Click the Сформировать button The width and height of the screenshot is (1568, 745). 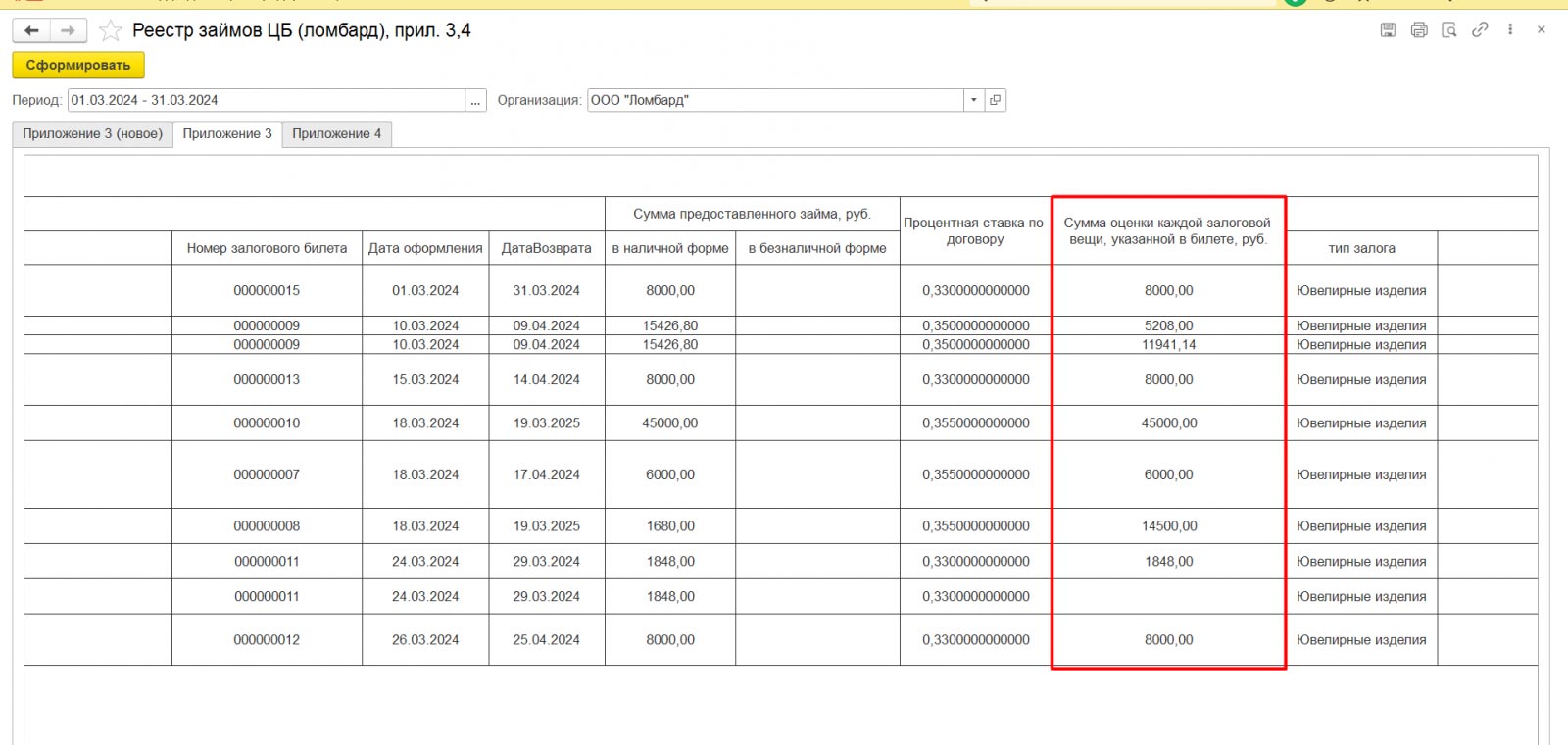click(x=78, y=65)
